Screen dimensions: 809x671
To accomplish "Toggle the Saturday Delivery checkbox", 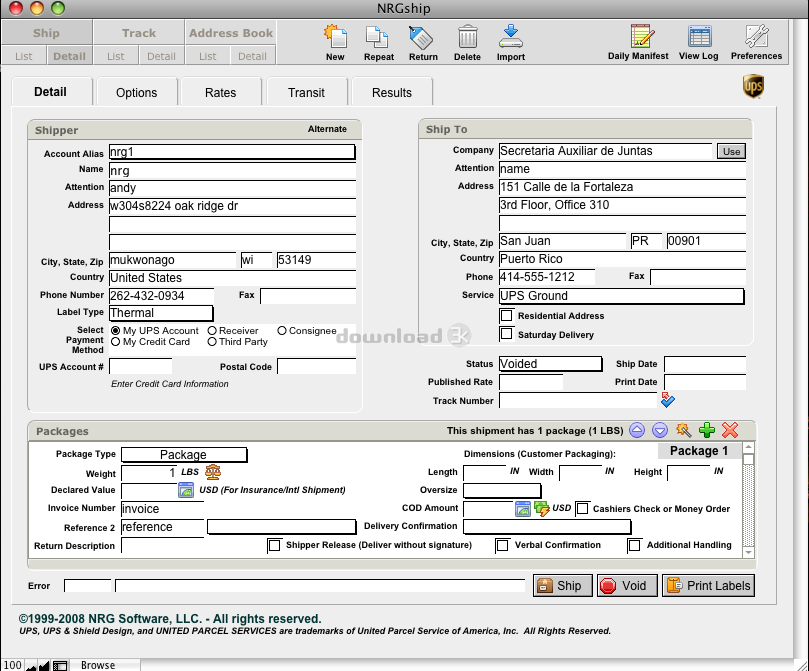I will (506, 334).
